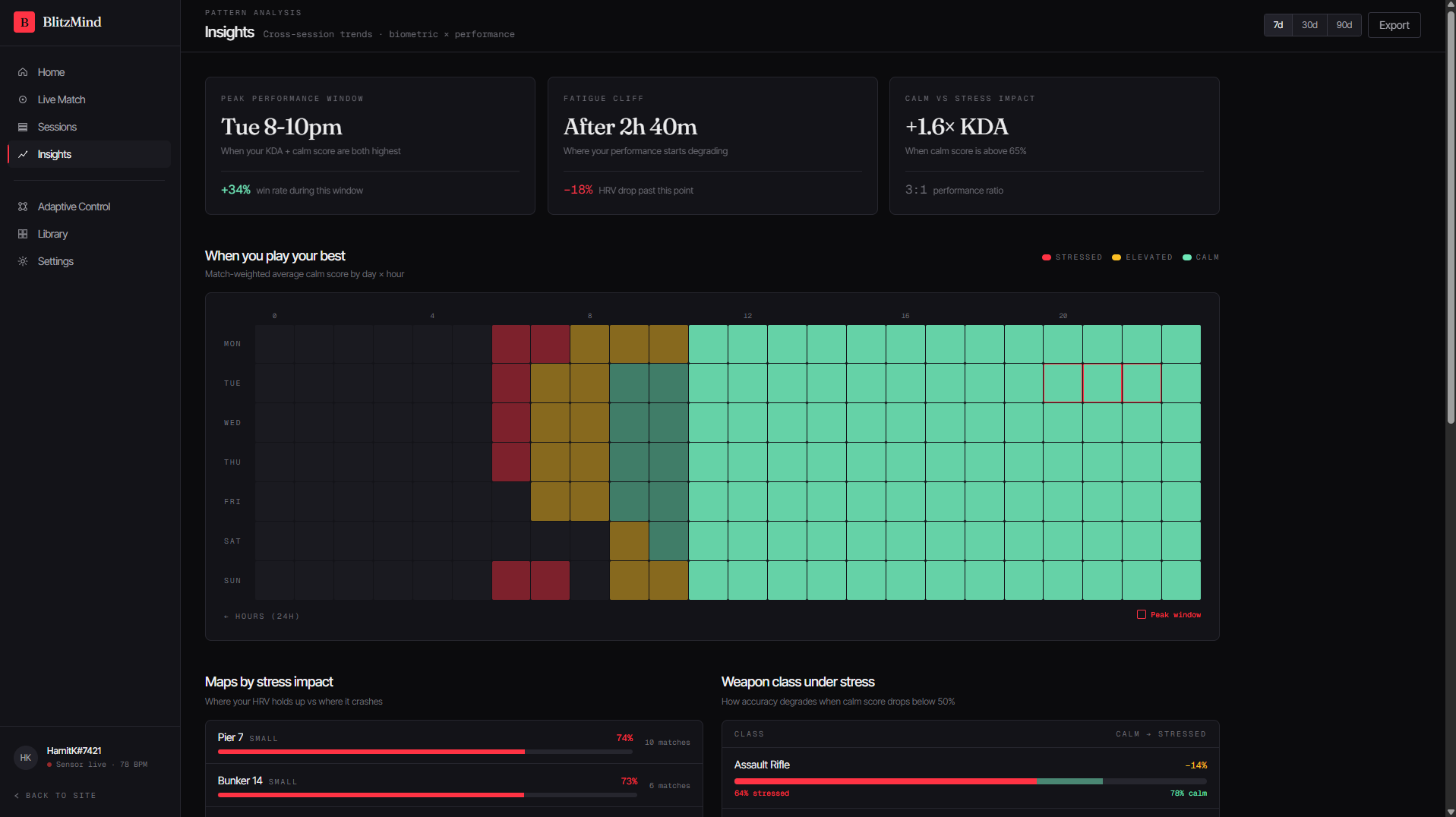Image resolution: width=1456 pixels, height=817 pixels.
Task: Click the Pier 7 map row title
Action: (x=231, y=737)
